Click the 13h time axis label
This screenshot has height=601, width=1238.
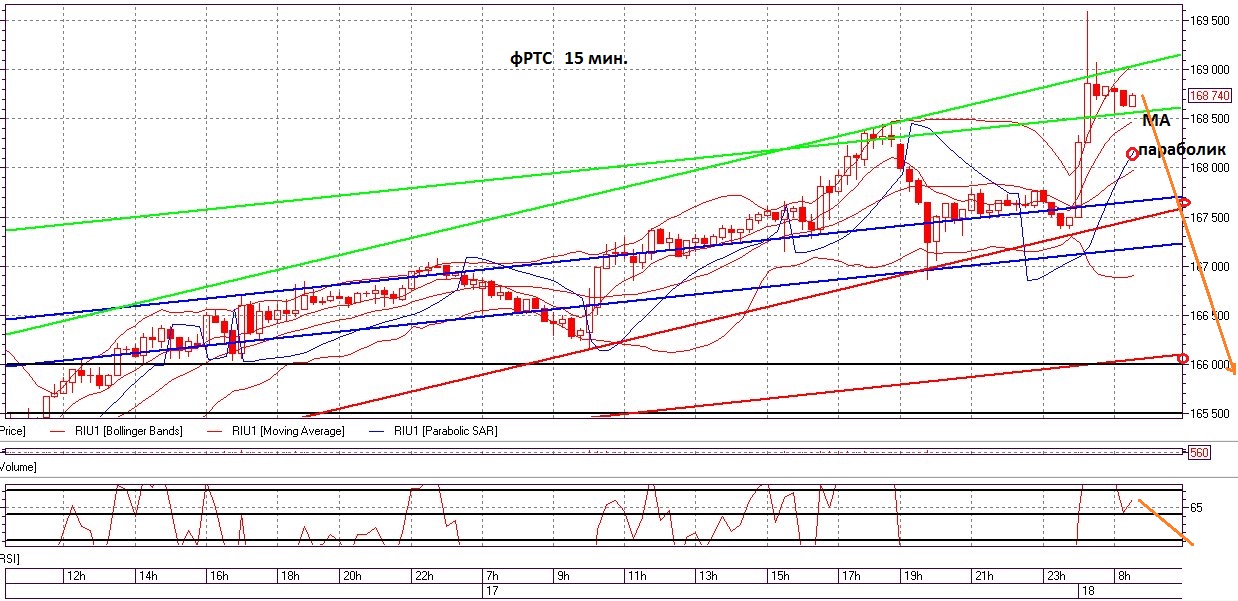pos(708,576)
